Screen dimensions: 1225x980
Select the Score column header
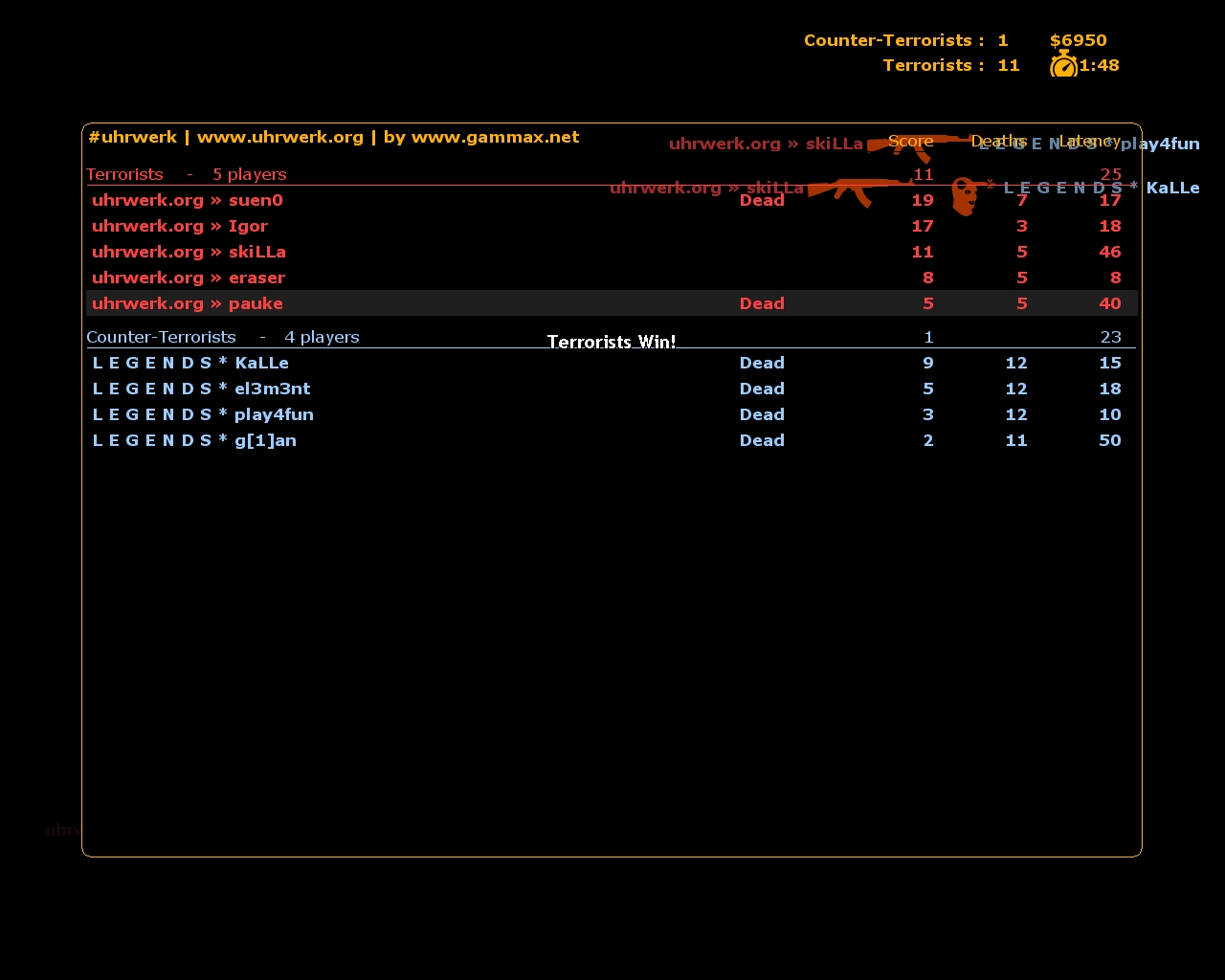[x=910, y=141]
